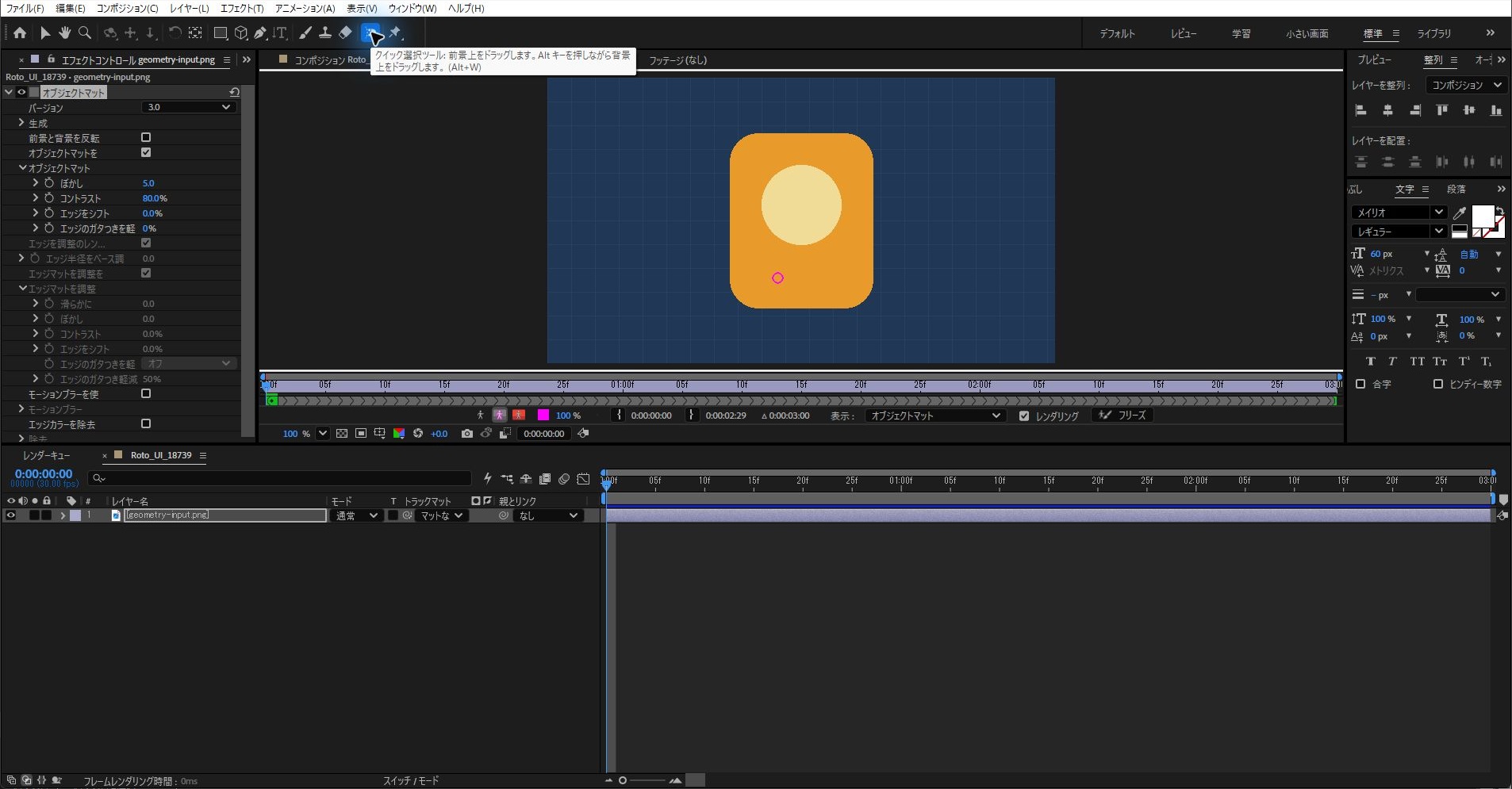Viewport: 1512px width, 789px height.
Task: Select the Hand tool
Action: click(x=64, y=33)
